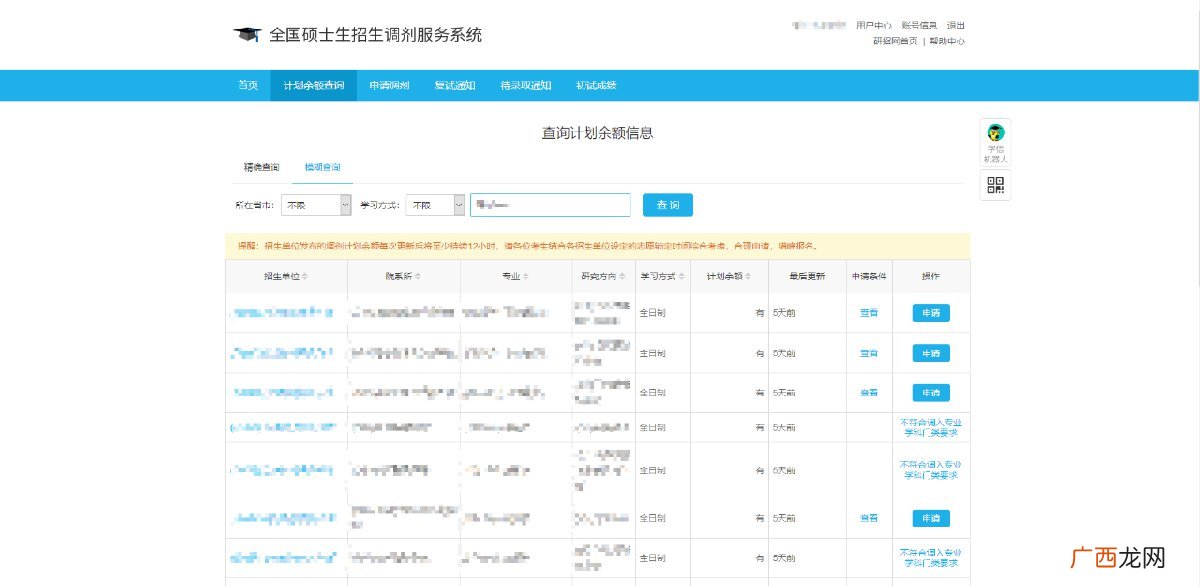Image resolution: width=1200 pixels, height=586 pixels.
Task: Sort by 计划余额 column arrows
Action: 748,276
